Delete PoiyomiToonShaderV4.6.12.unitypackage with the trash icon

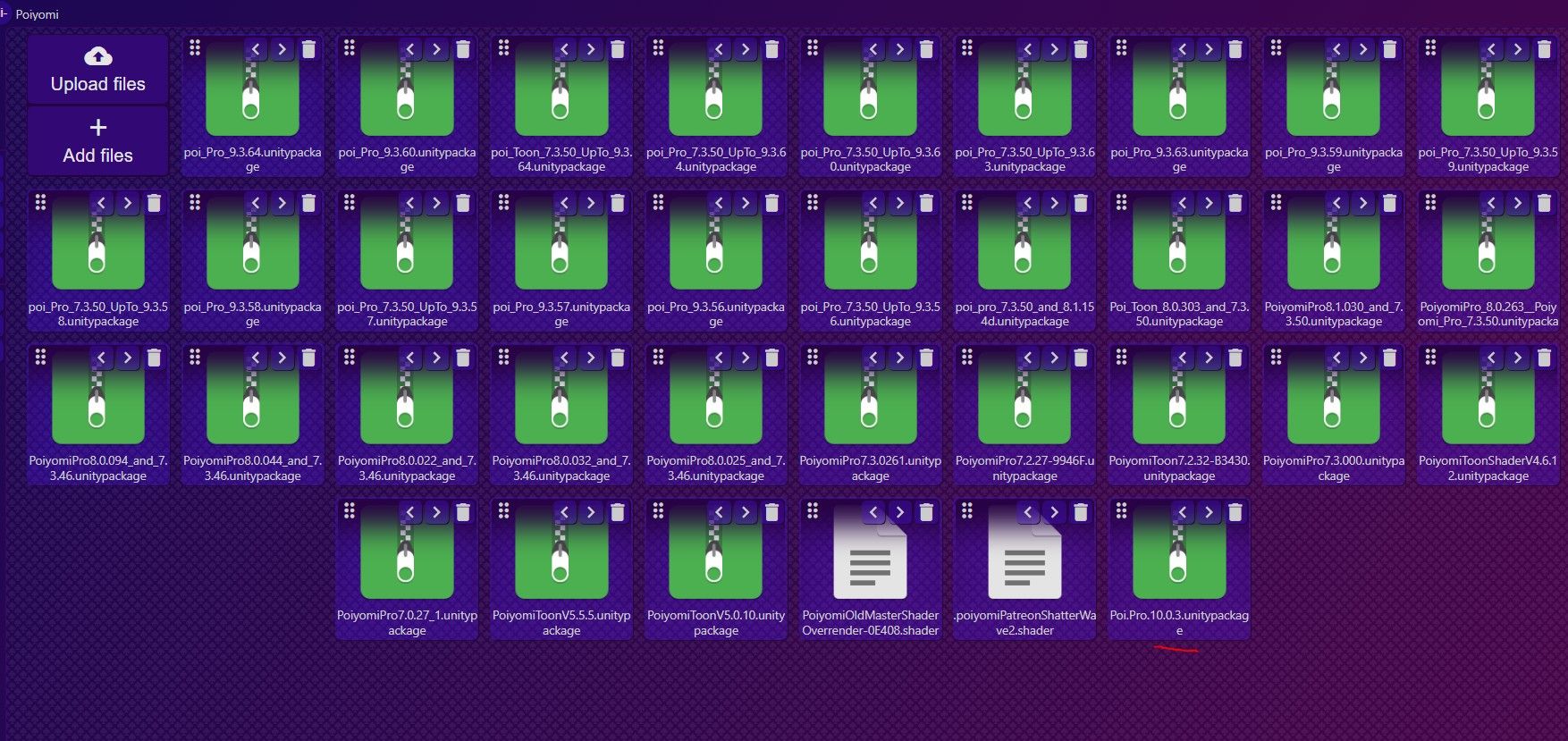coord(1544,358)
